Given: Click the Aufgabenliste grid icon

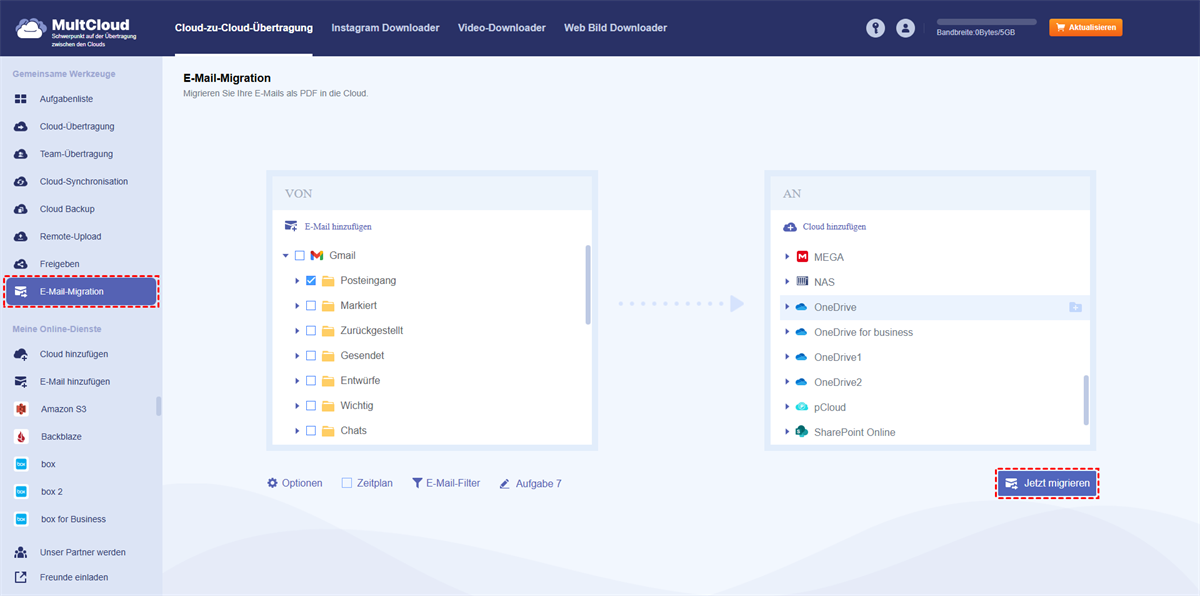Looking at the screenshot, I should click(21, 99).
